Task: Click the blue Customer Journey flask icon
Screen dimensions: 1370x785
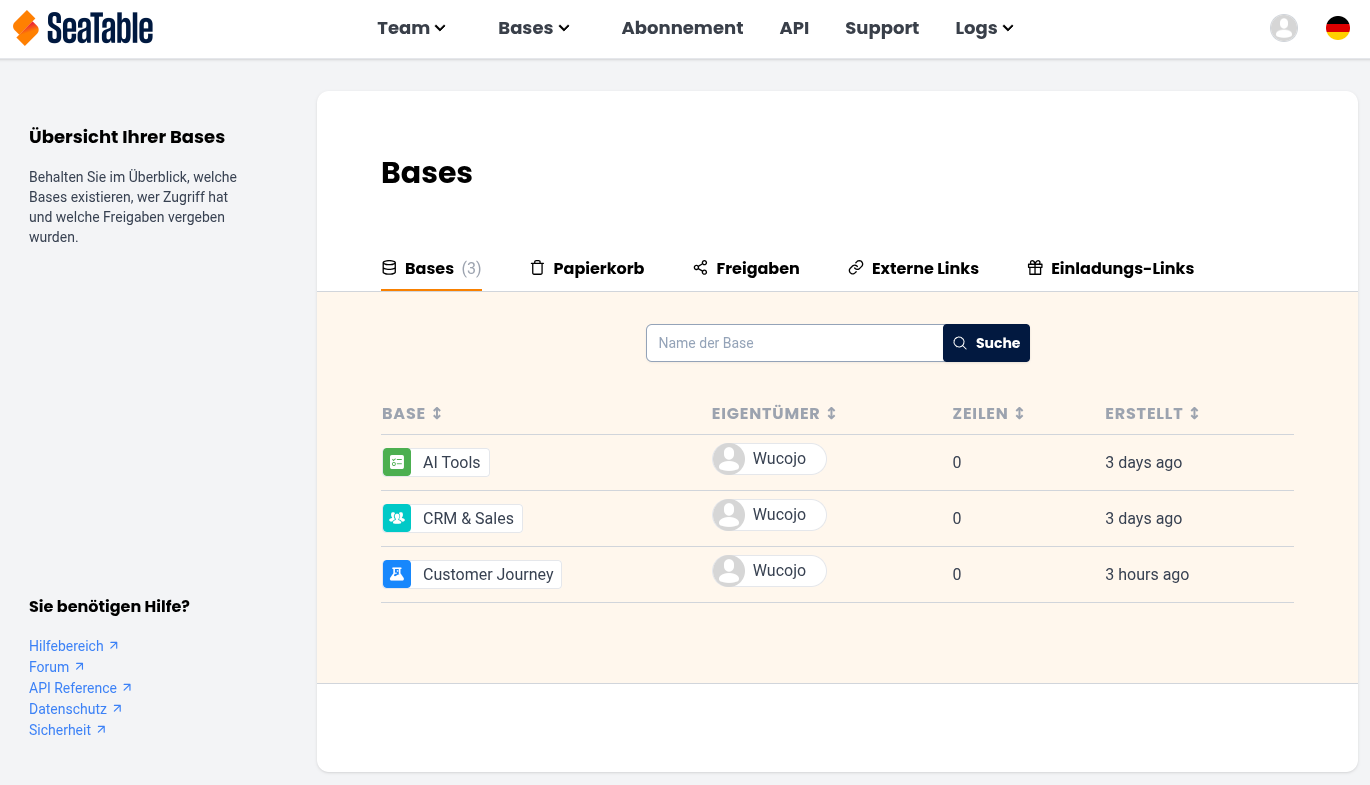Action: coord(397,574)
